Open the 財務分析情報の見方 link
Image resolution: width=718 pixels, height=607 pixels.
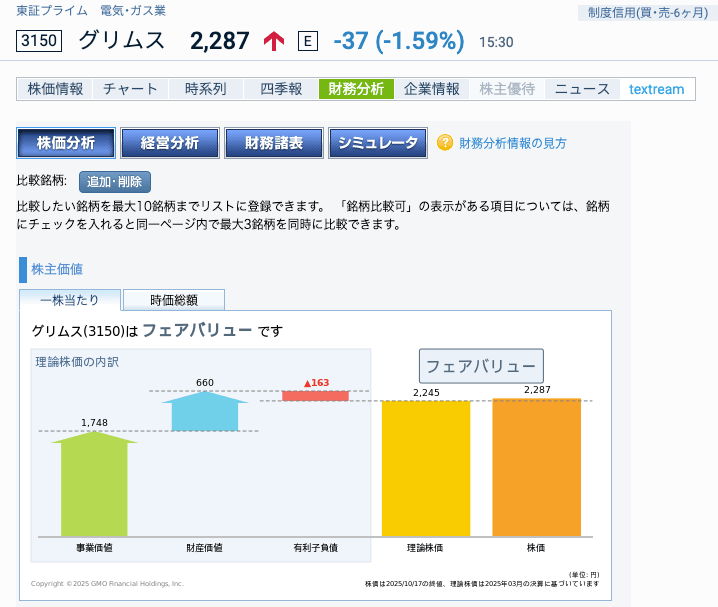(x=513, y=143)
